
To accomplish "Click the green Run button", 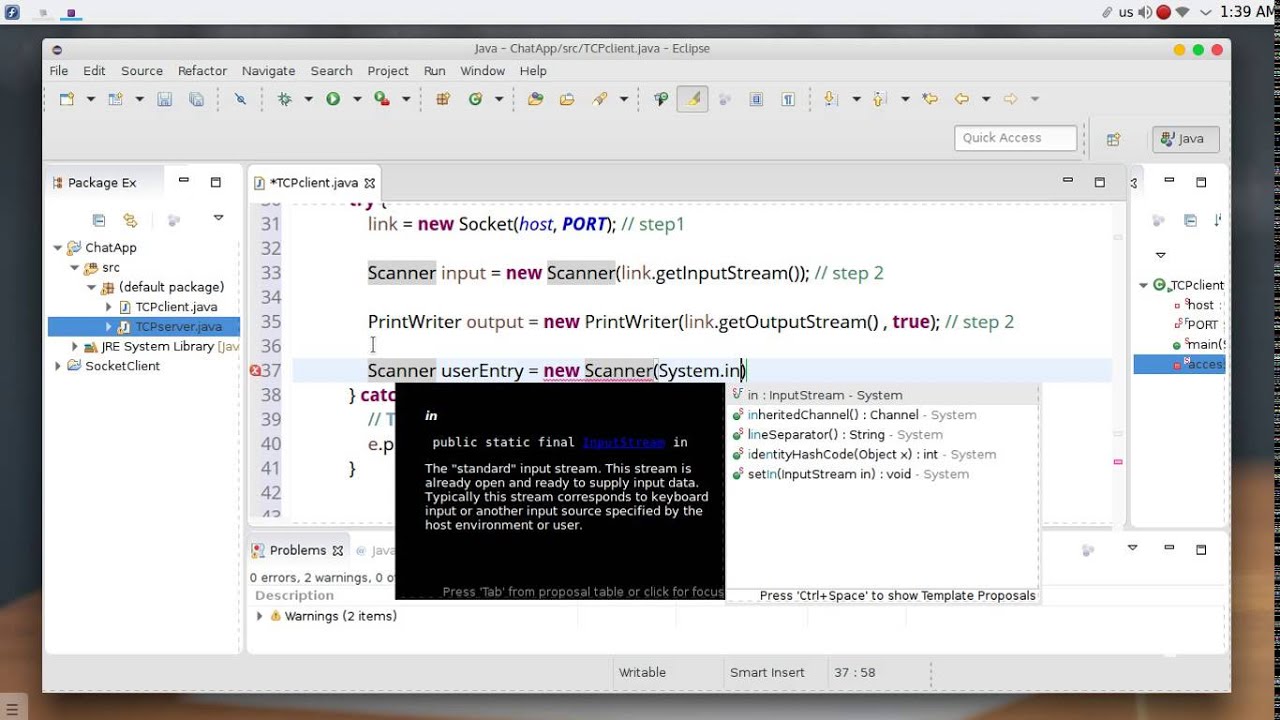I will [333, 99].
